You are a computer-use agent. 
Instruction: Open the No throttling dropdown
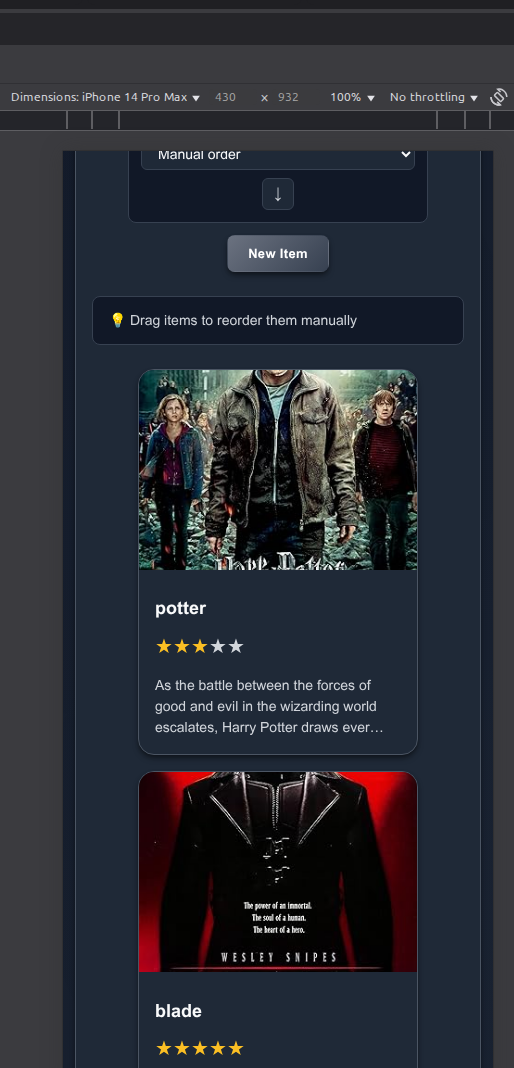pos(434,97)
